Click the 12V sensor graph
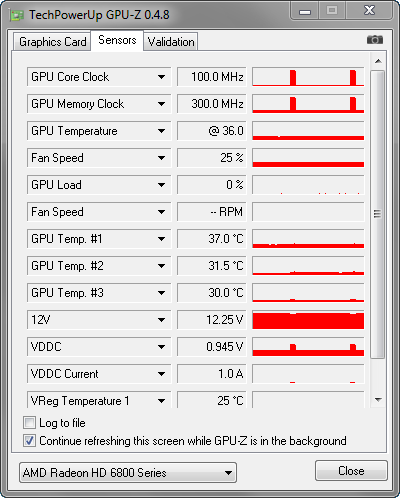 tap(308, 320)
